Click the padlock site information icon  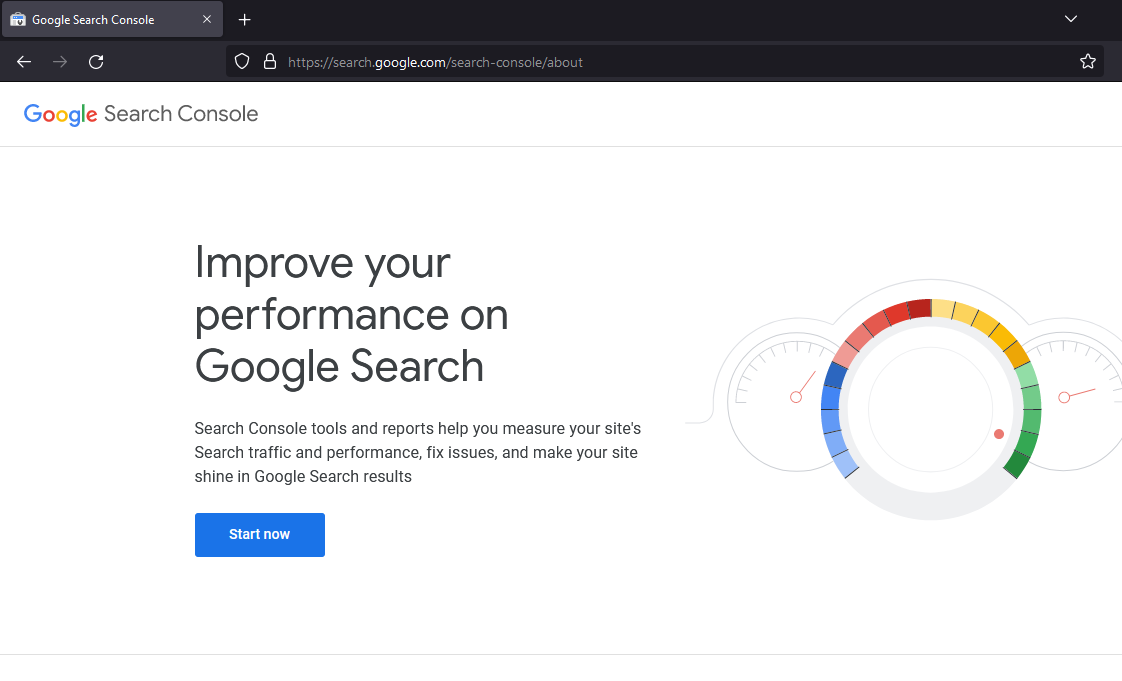click(x=269, y=62)
